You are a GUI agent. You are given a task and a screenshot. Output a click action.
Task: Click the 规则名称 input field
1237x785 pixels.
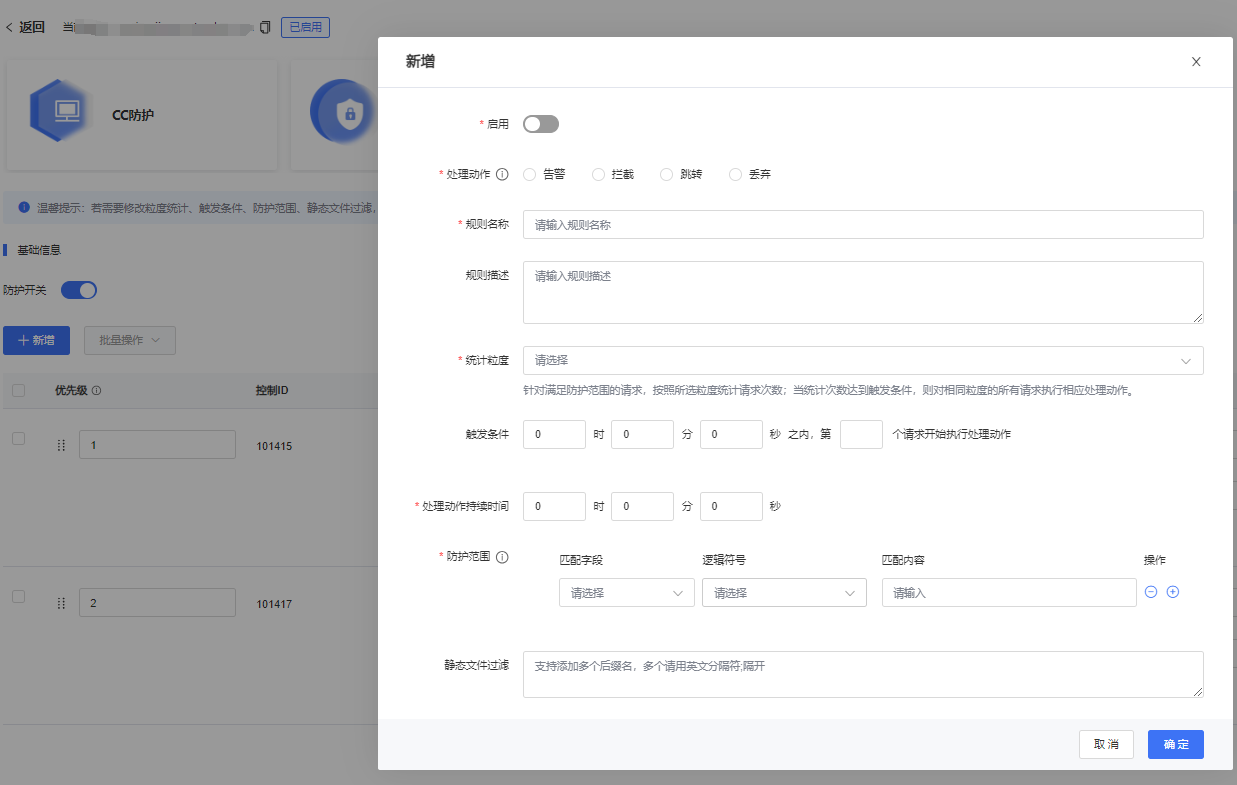click(862, 225)
